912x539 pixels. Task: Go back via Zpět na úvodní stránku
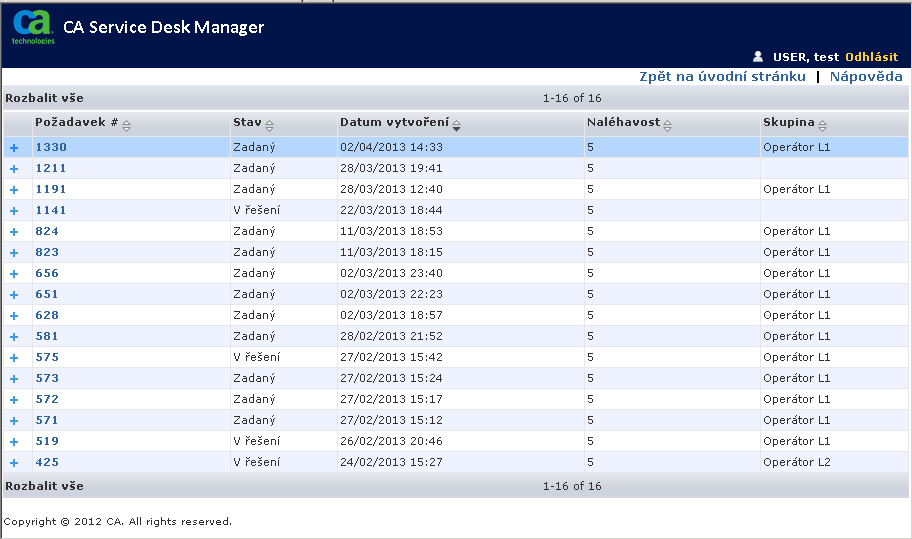[722, 77]
